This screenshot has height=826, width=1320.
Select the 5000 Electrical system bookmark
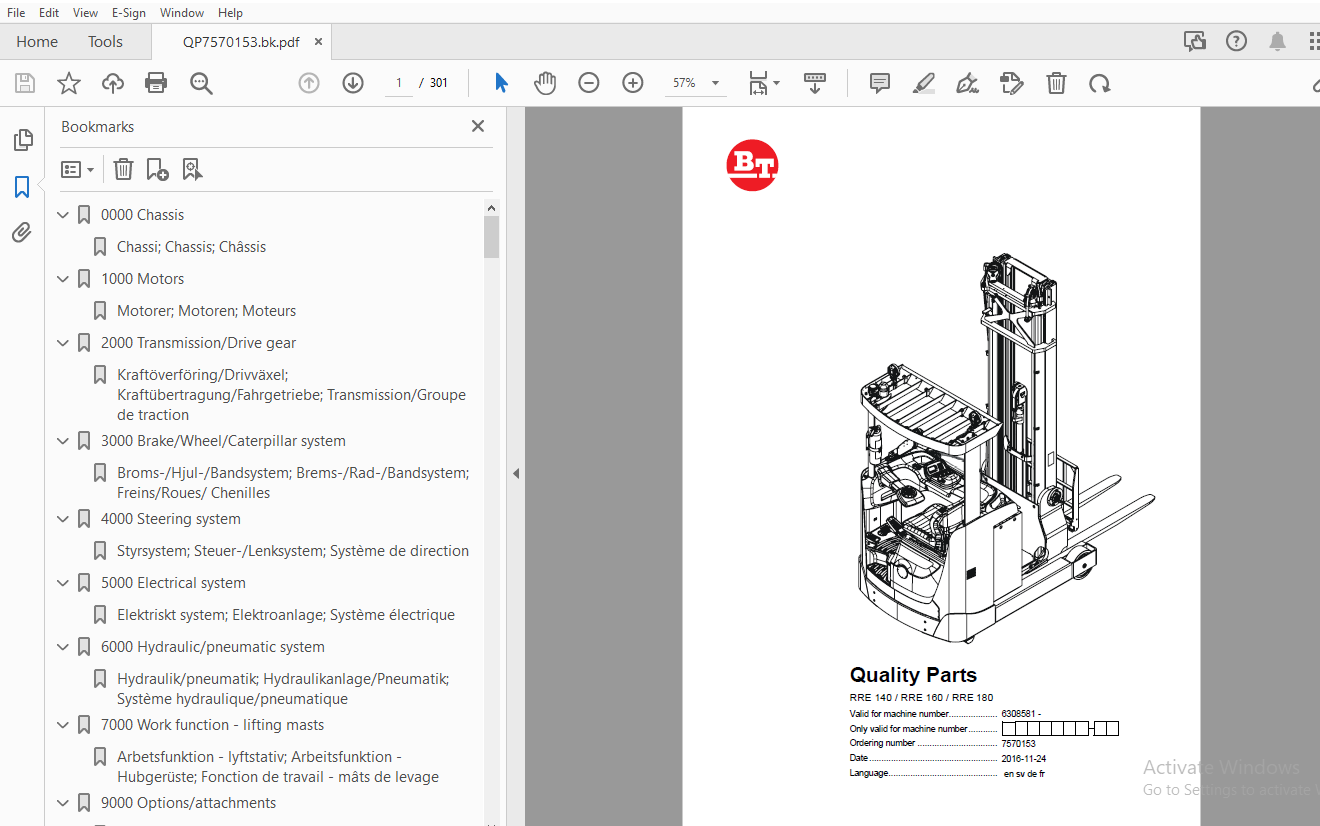click(x=173, y=583)
